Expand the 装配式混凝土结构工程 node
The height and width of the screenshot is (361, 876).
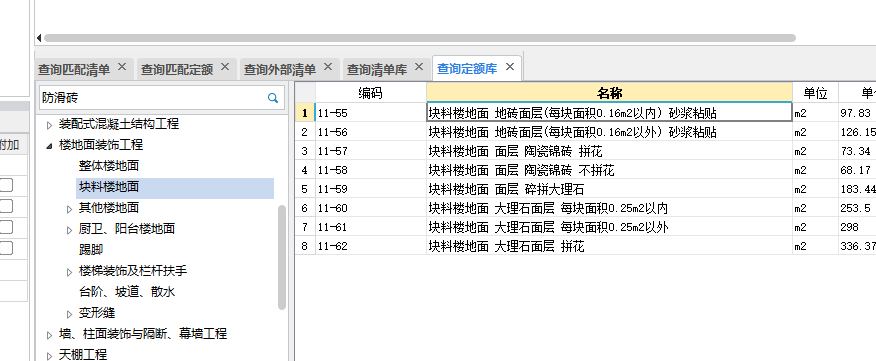[49, 125]
